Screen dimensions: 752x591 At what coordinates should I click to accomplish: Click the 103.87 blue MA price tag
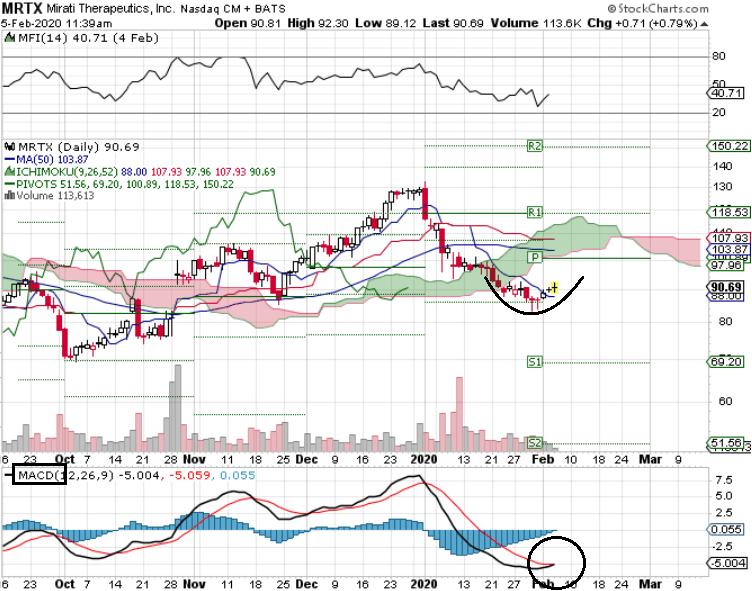click(728, 249)
